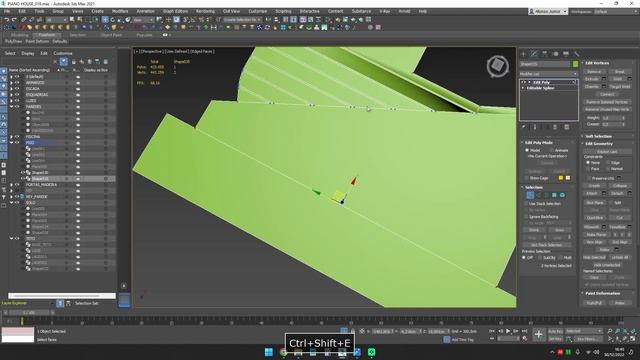
Task: Enable Preserve UVs checkbox
Action: 588,178
